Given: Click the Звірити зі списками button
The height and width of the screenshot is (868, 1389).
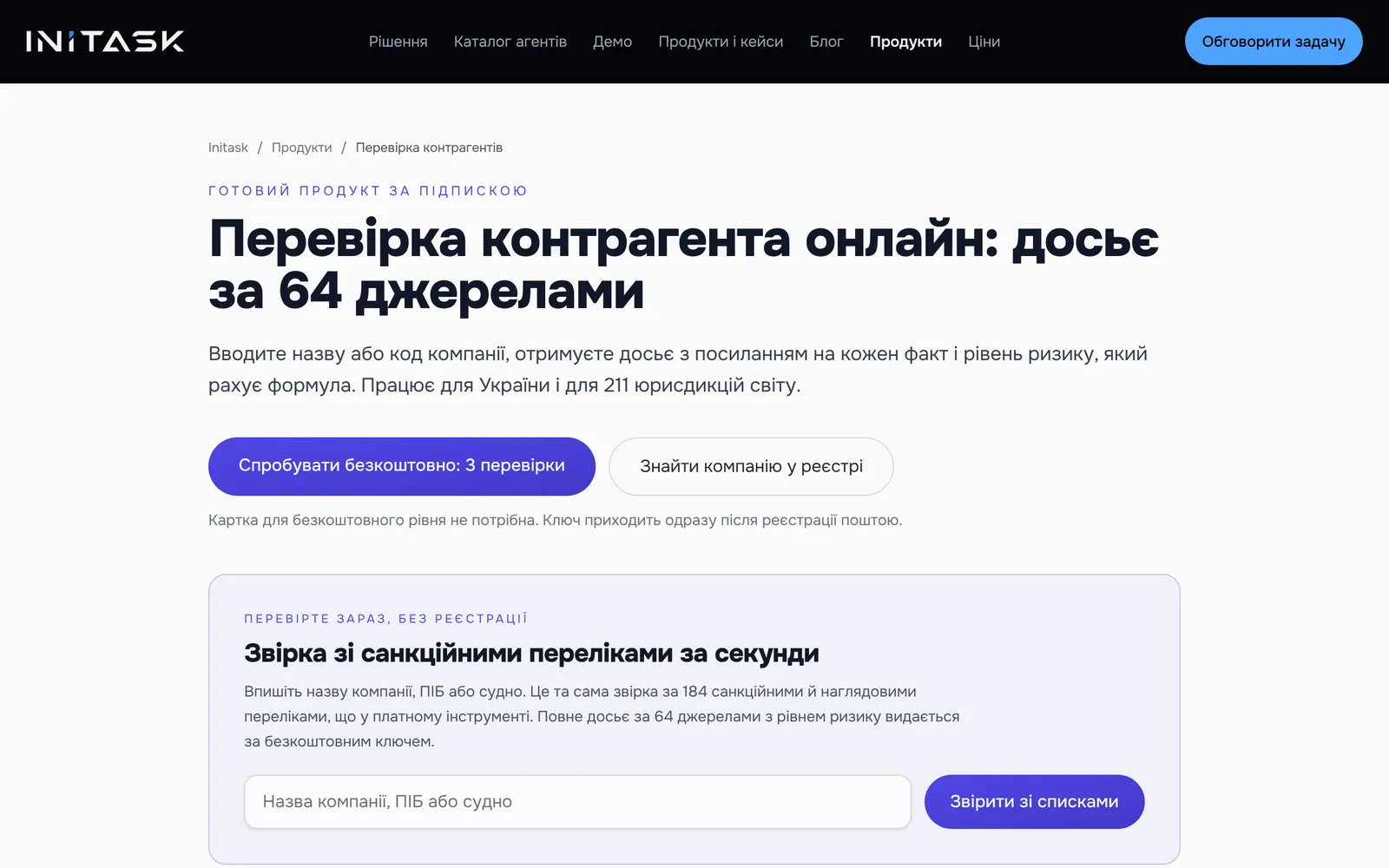Looking at the screenshot, I should pos(1034,801).
